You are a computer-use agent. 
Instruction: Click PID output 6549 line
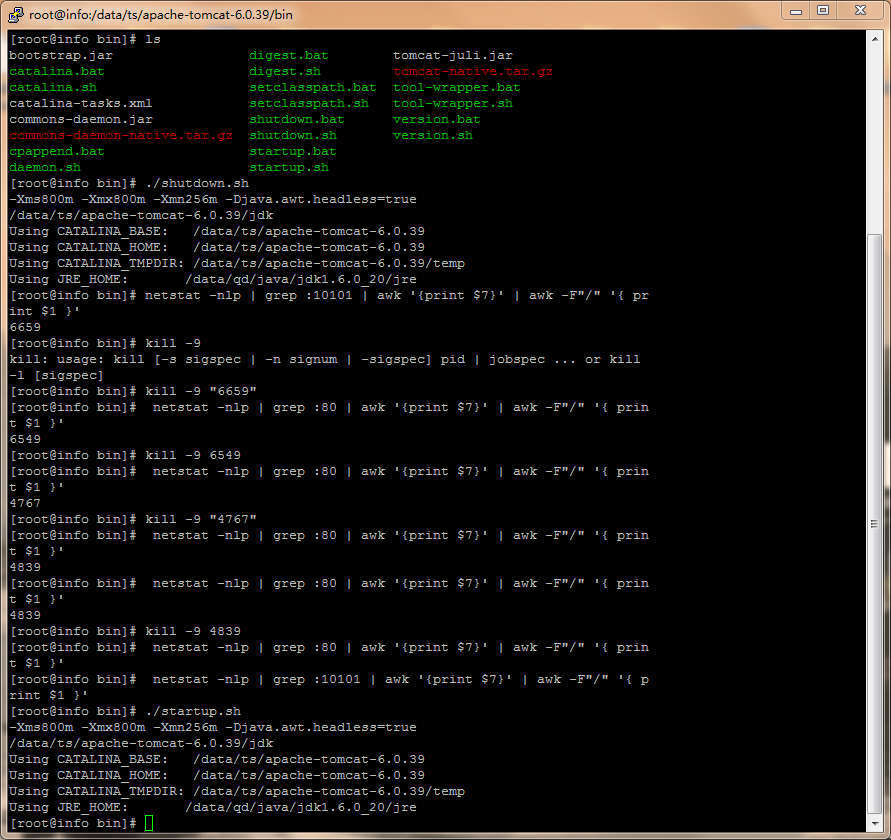point(25,439)
